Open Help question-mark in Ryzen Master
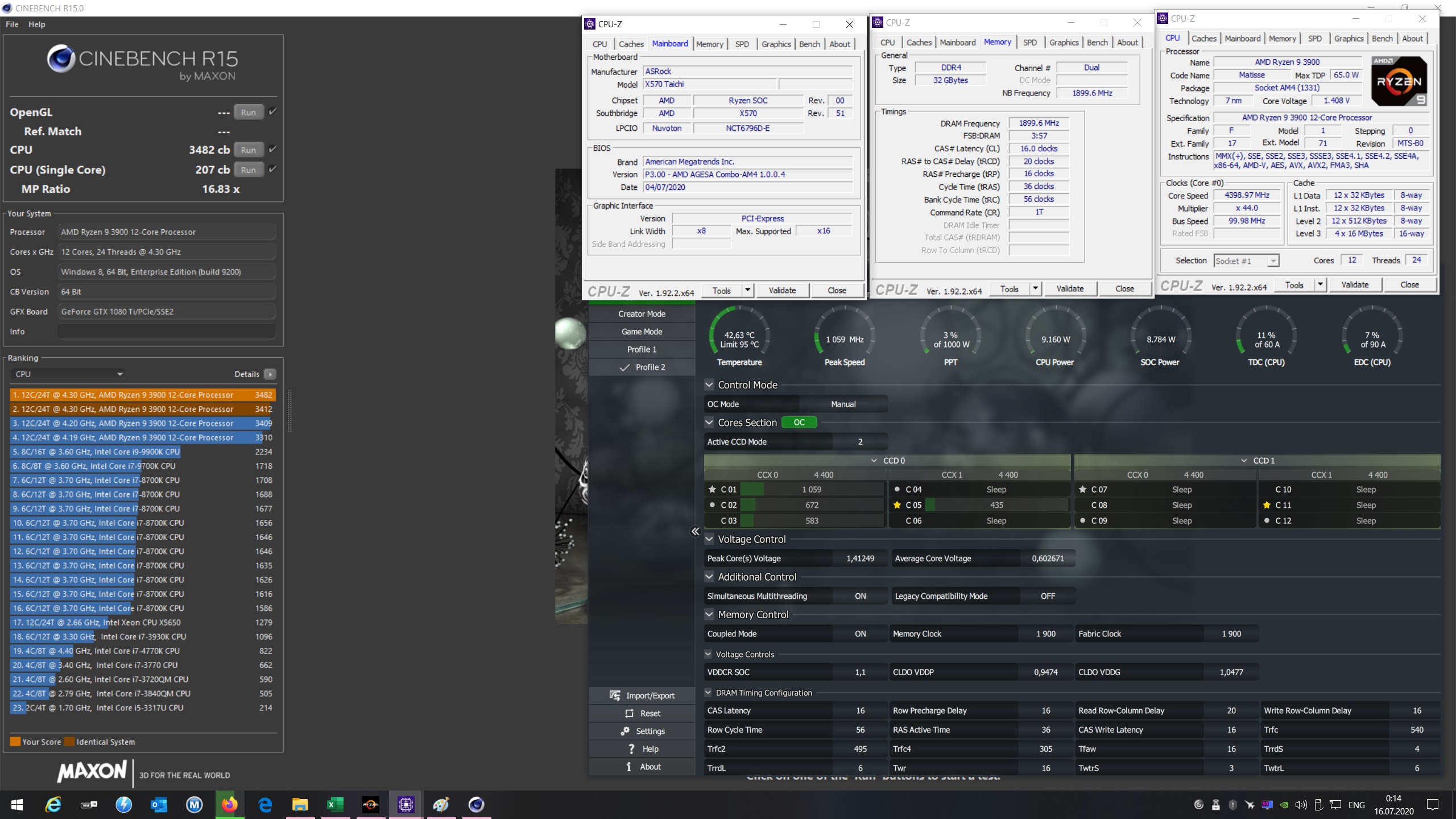Screen dimensions: 1456x819 click(x=631, y=748)
